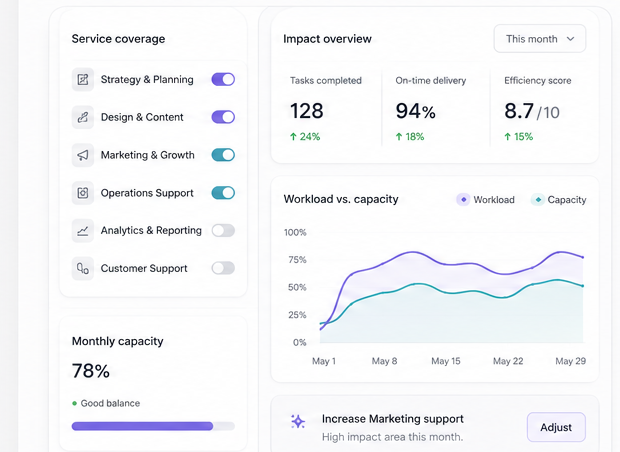The width and height of the screenshot is (620, 452).
Task: Click the Good balance status text
Action: click(x=110, y=403)
